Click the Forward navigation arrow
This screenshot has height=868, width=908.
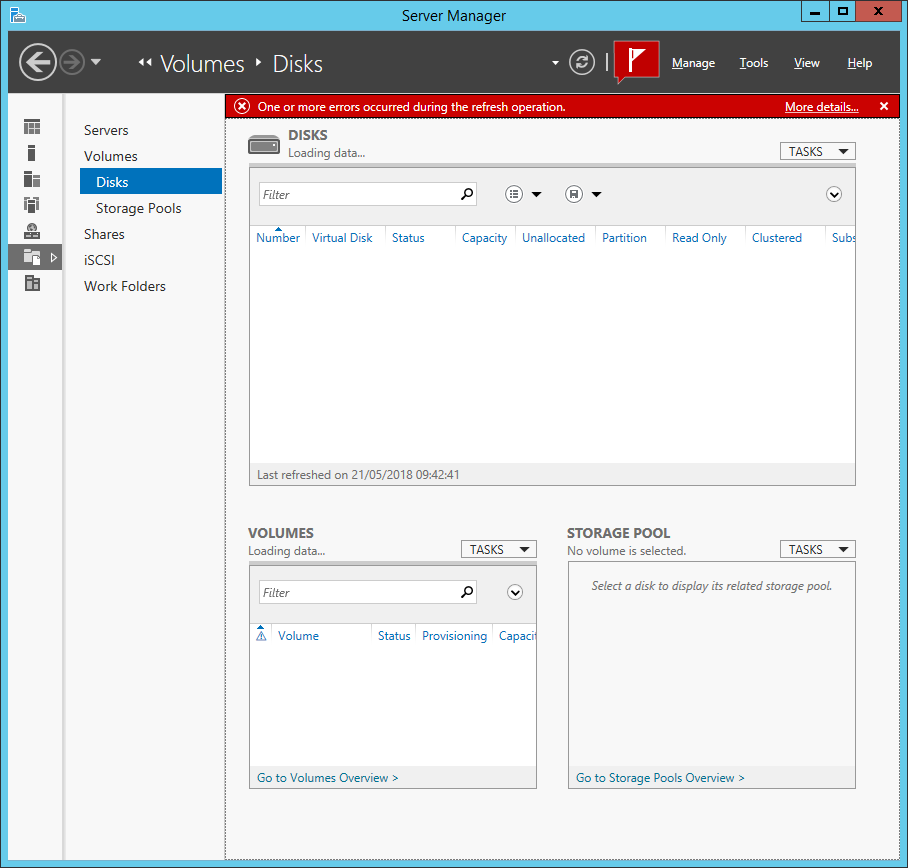point(72,62)
